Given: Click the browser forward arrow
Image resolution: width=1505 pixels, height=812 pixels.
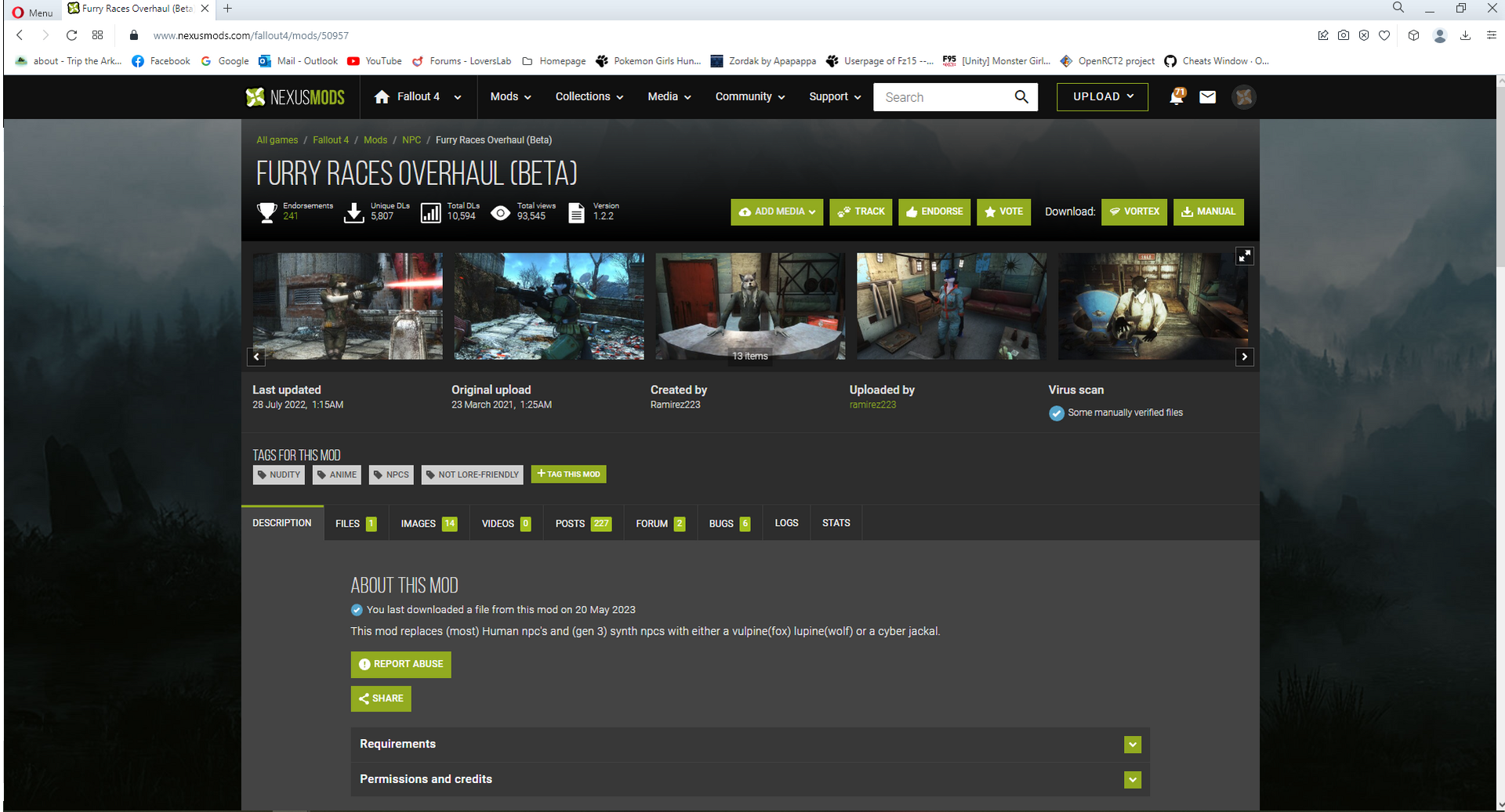Looking at the screenshot, I should [45, 35].
